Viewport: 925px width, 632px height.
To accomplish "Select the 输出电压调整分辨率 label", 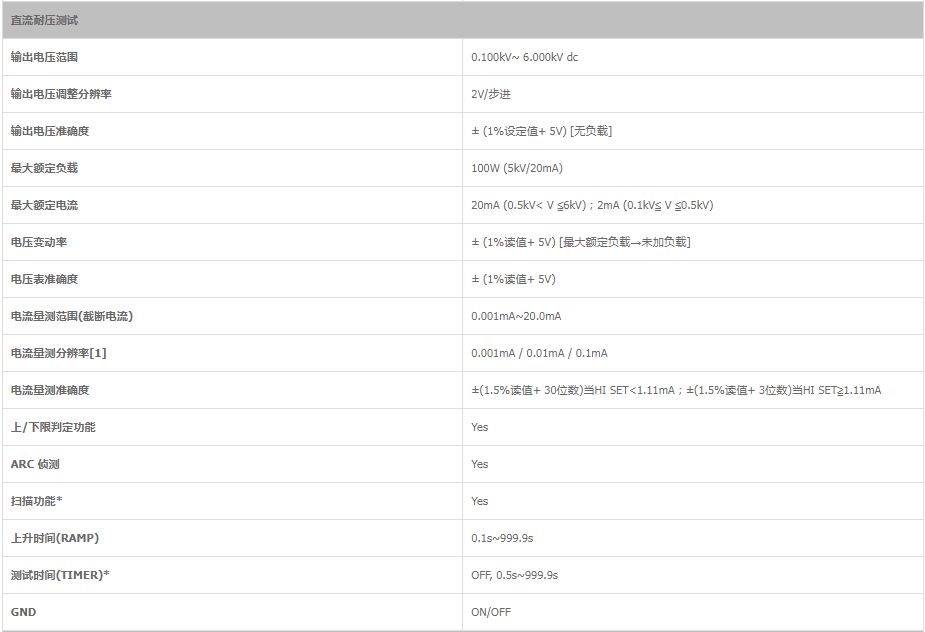I will click(61, 94).
